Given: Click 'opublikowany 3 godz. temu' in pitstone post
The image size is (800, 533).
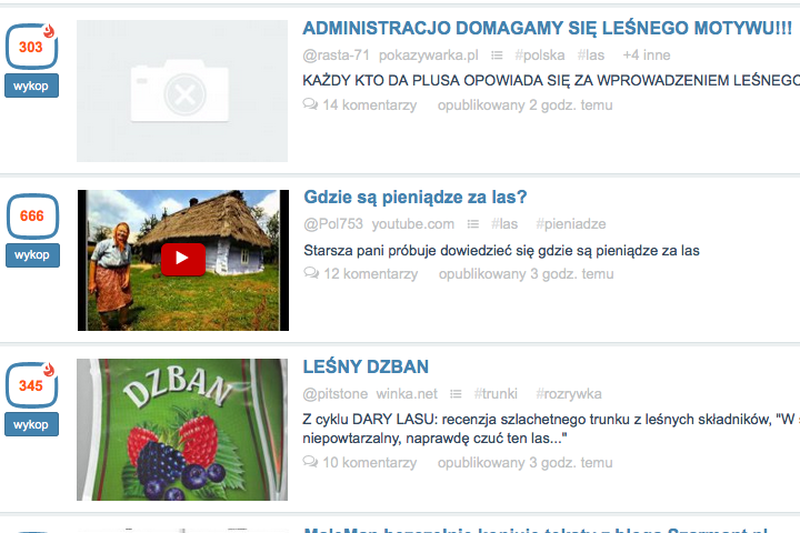Looking at the screenshot, I should pyautogui.click(x=525, y=463).
